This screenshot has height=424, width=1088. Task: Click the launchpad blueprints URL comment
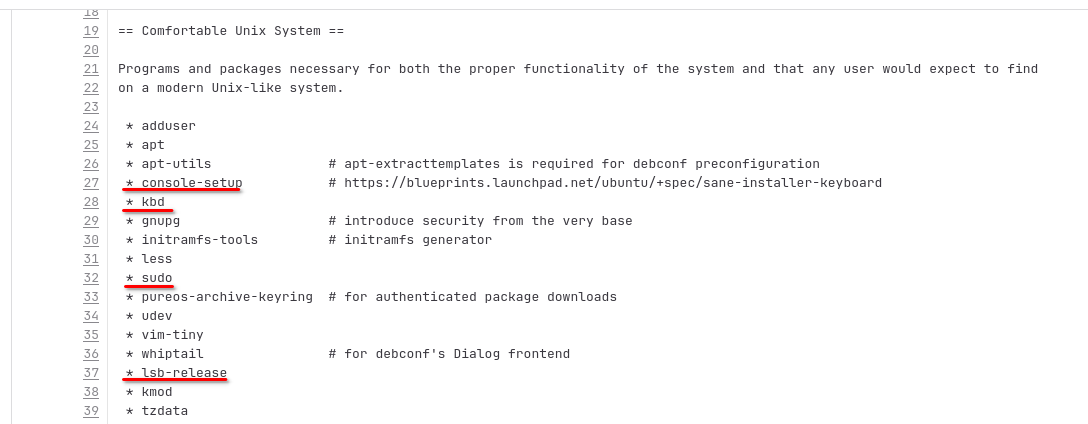605,183
